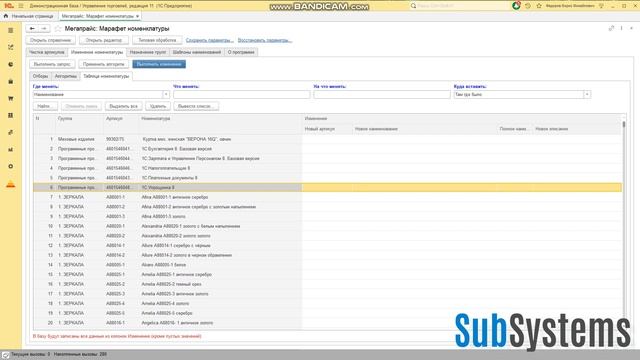The image size is (640, 360).
Task: Click the global search field in title bar
Action: [459, 6]
